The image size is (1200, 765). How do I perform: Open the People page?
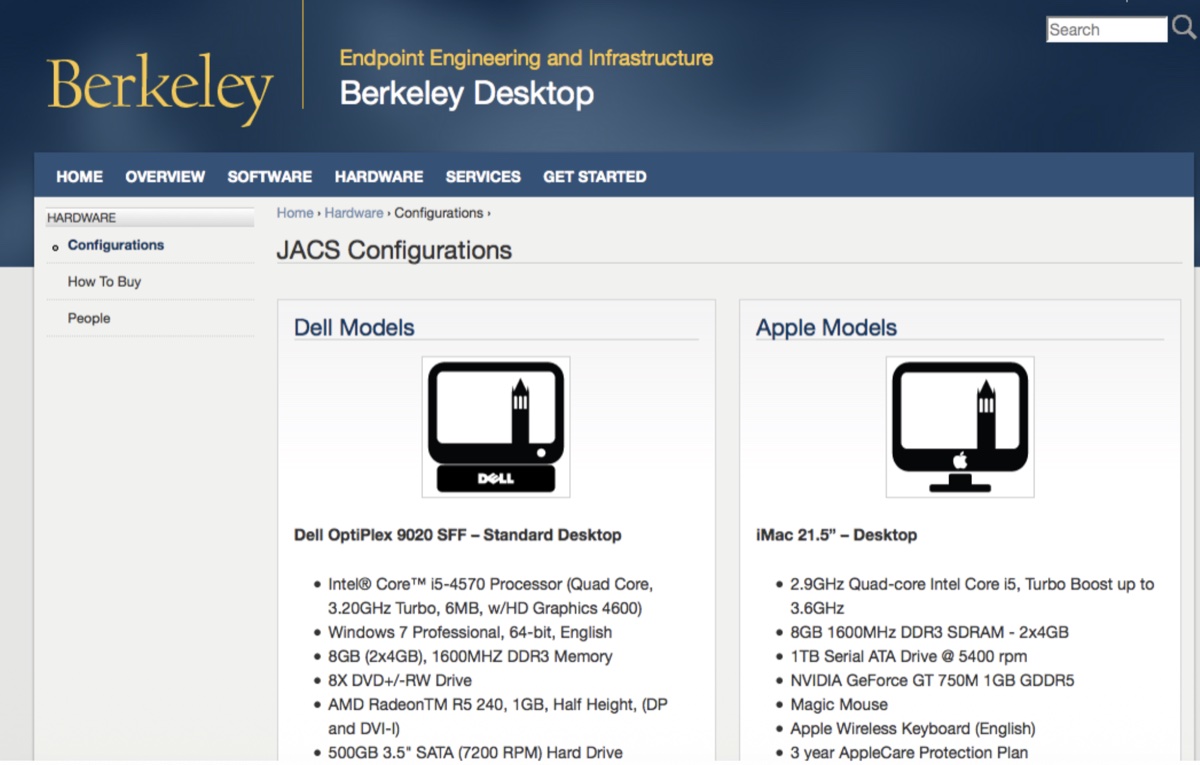pos(89,318)
